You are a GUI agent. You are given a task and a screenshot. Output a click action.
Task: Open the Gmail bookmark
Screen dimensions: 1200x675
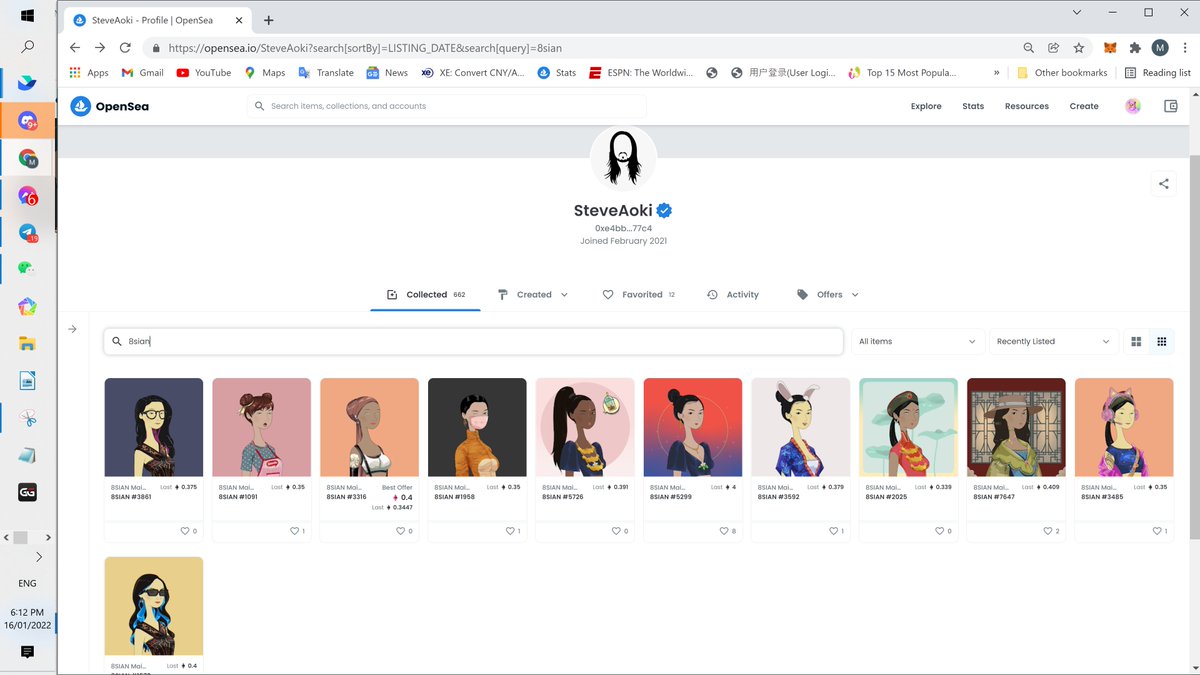click(x=142, y=72)
